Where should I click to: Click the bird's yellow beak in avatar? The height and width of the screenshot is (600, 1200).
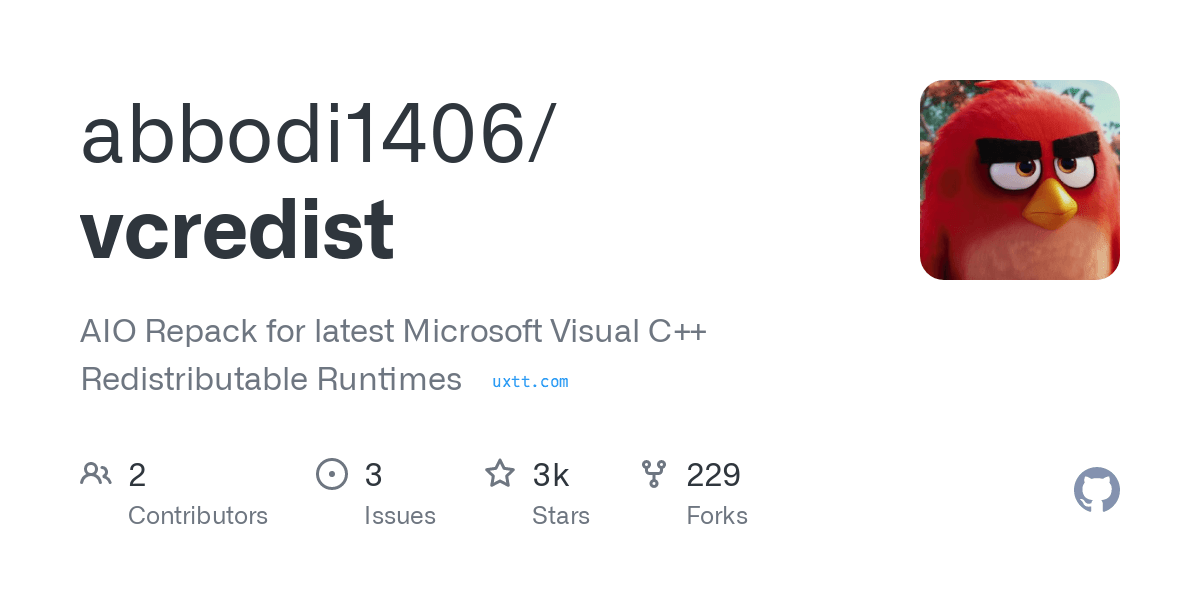coord(1050,202)
